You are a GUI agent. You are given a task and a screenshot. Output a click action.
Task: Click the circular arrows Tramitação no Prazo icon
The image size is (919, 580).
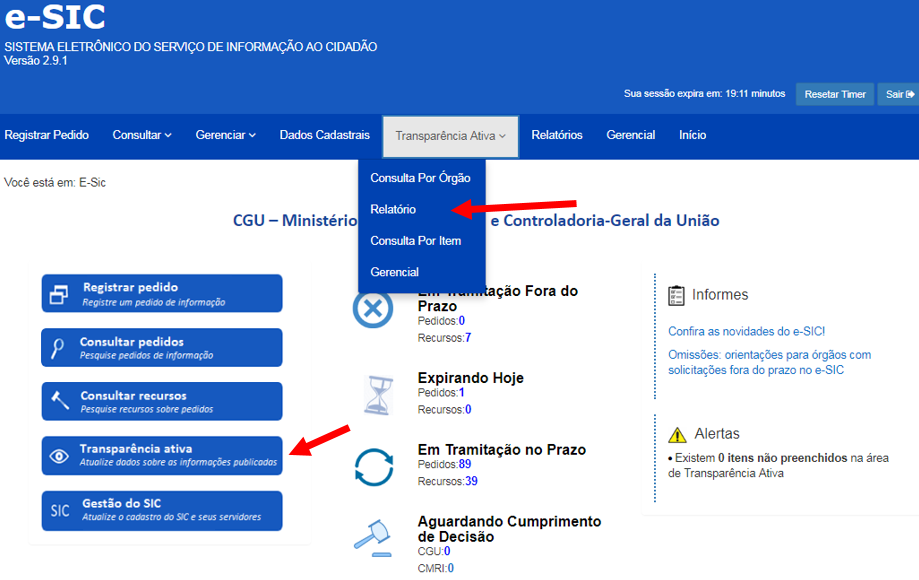pyautogui.click(x=373, y=468)
